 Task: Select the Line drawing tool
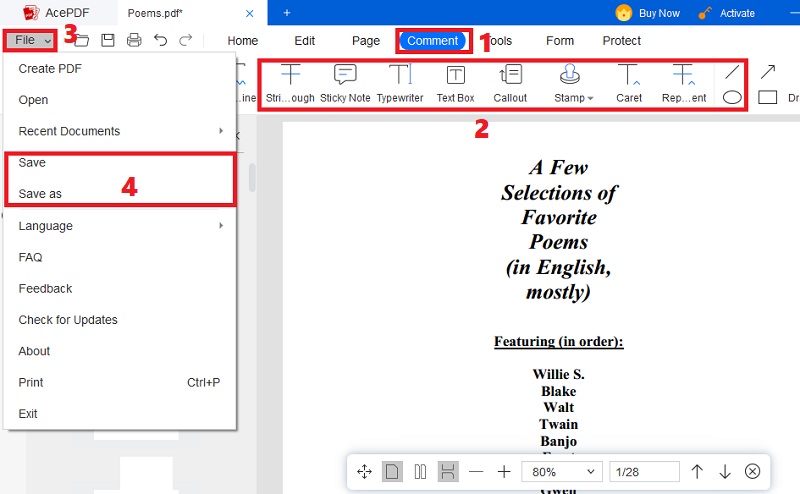[732, 71]
